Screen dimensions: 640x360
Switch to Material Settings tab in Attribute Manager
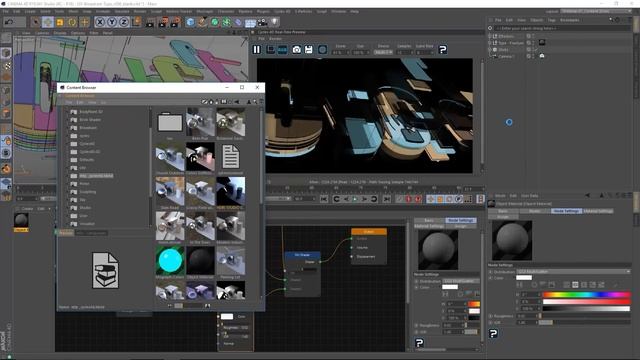[x=598, y=211]
